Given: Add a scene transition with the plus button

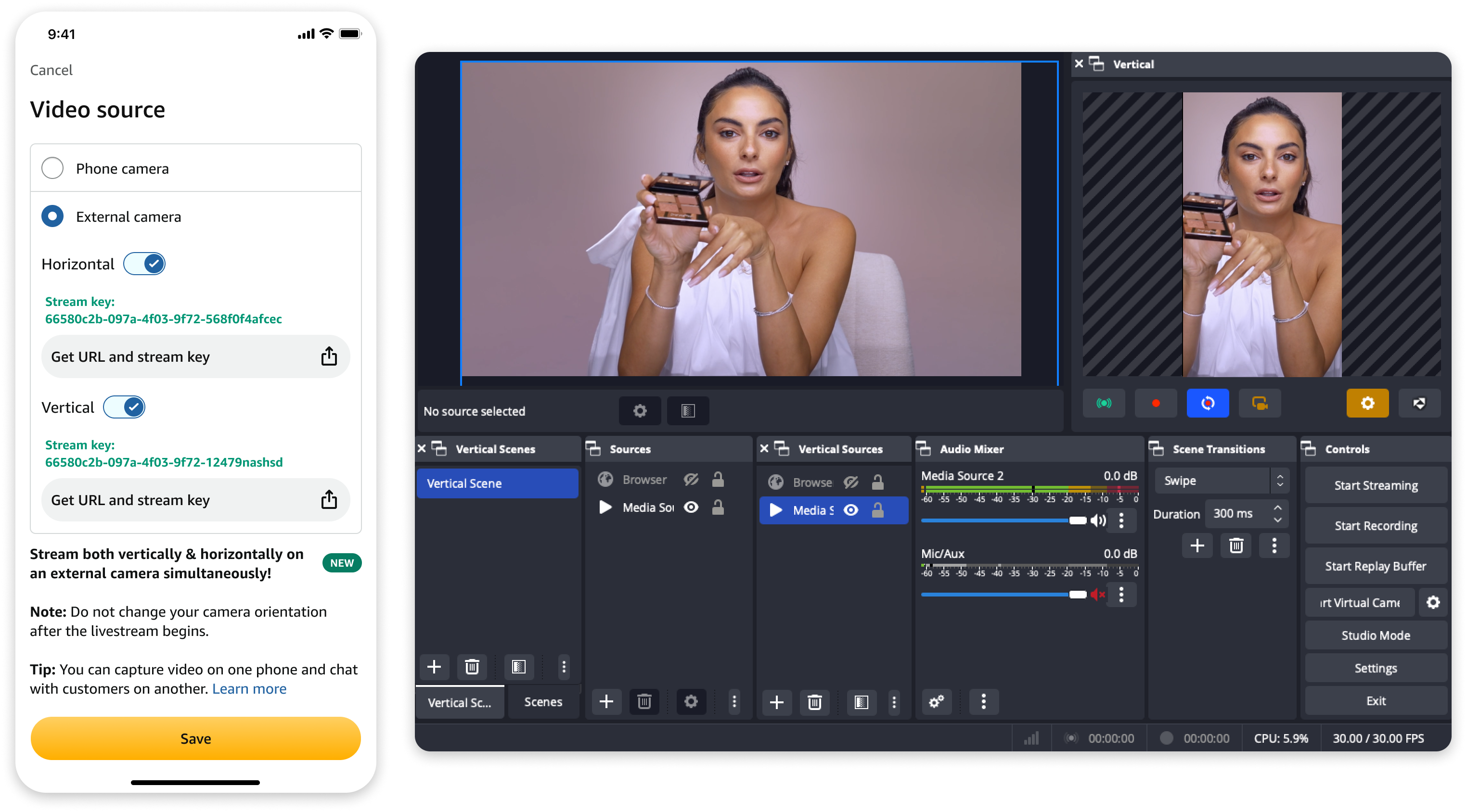Looking at the screenshot, I should click(1197, 546).
